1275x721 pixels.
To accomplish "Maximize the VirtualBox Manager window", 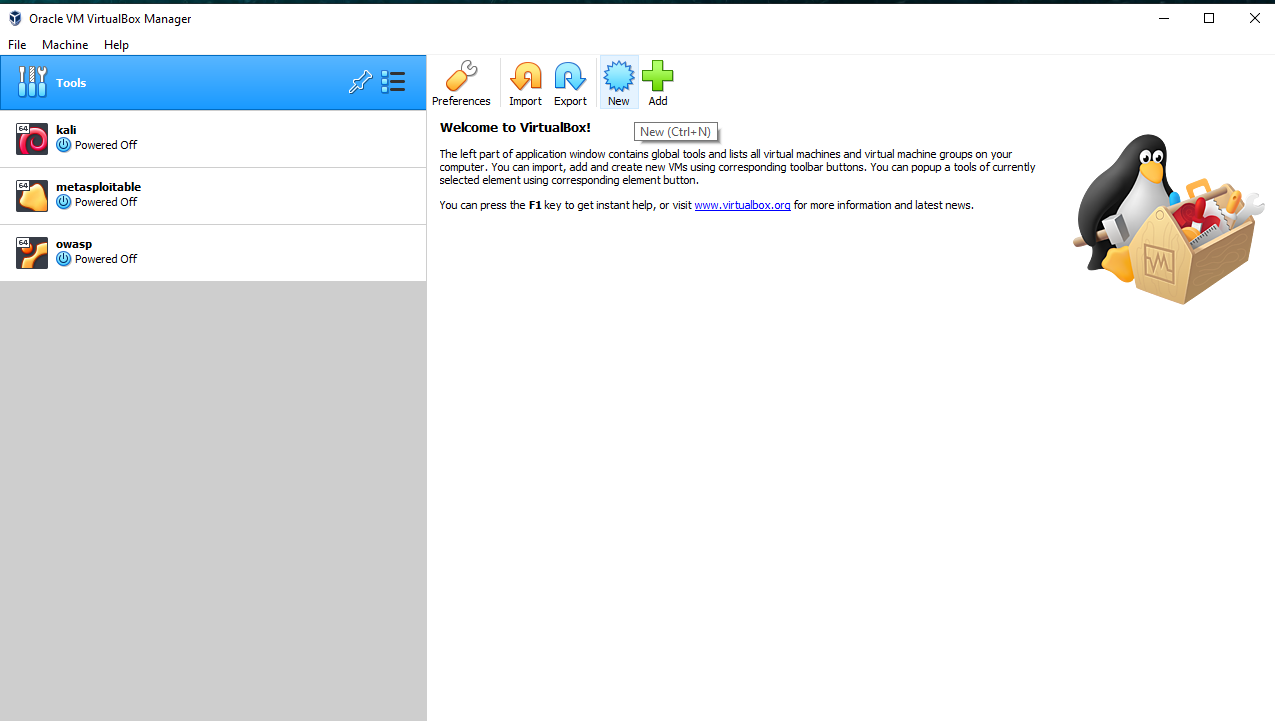I will tap(1209, 18).
